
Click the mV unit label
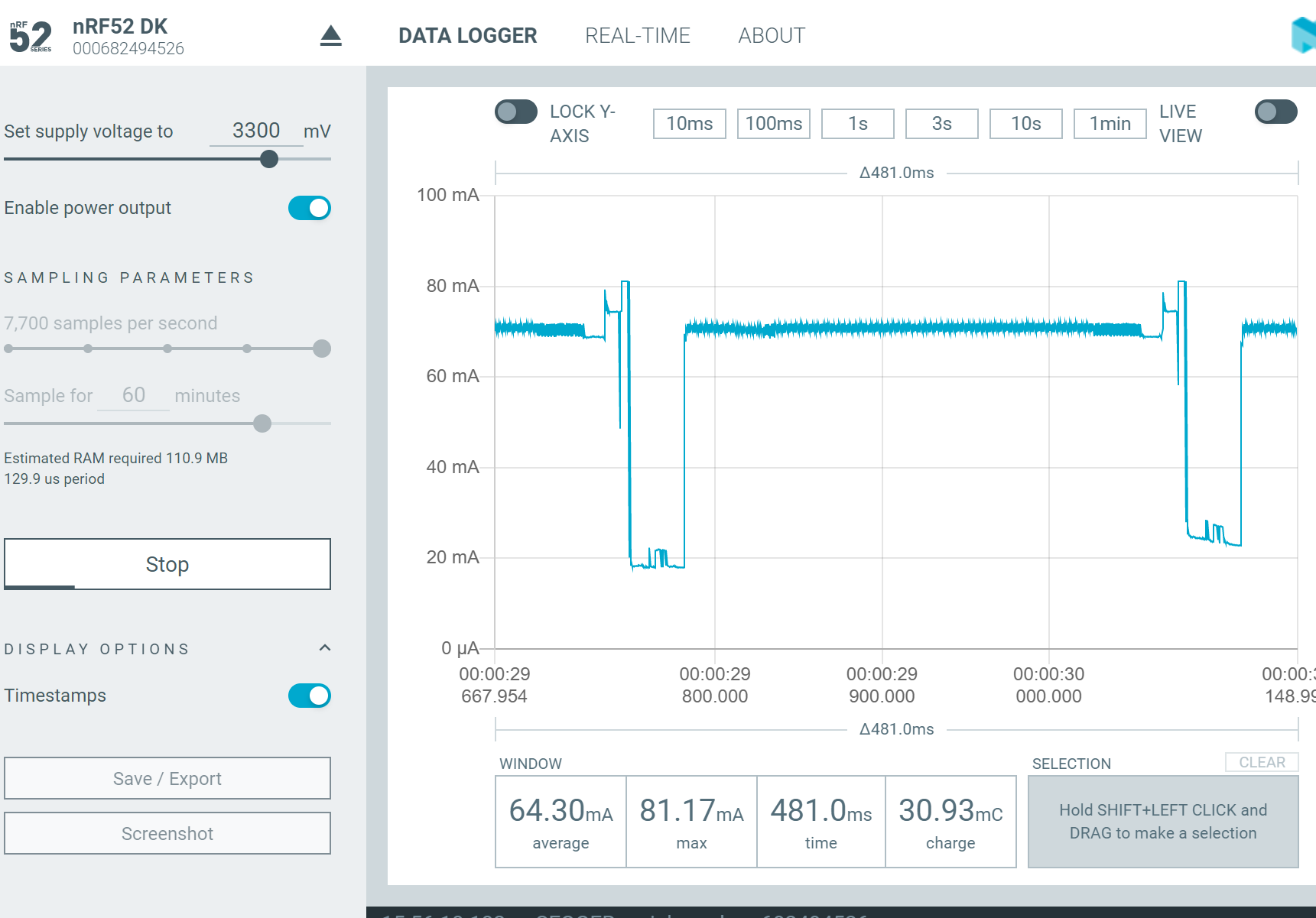point(317,131)
